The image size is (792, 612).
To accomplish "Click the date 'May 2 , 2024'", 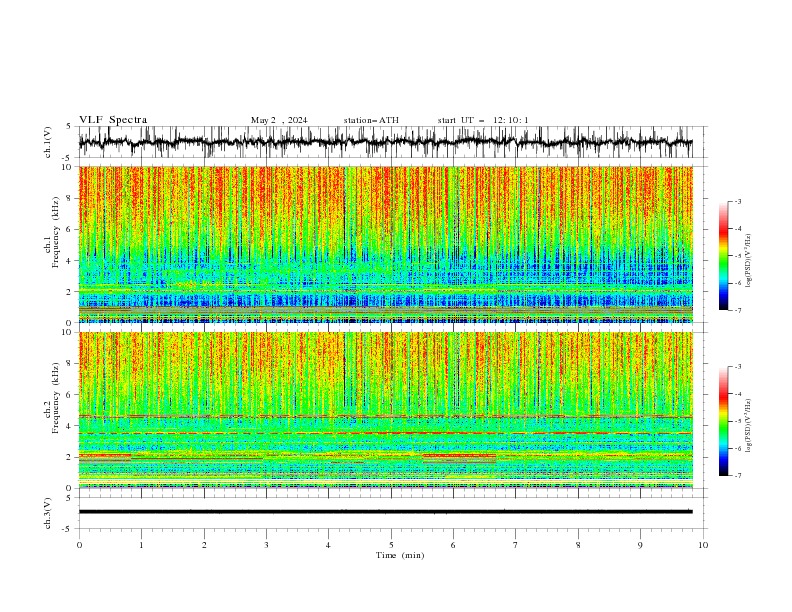I will click(279, 120).
